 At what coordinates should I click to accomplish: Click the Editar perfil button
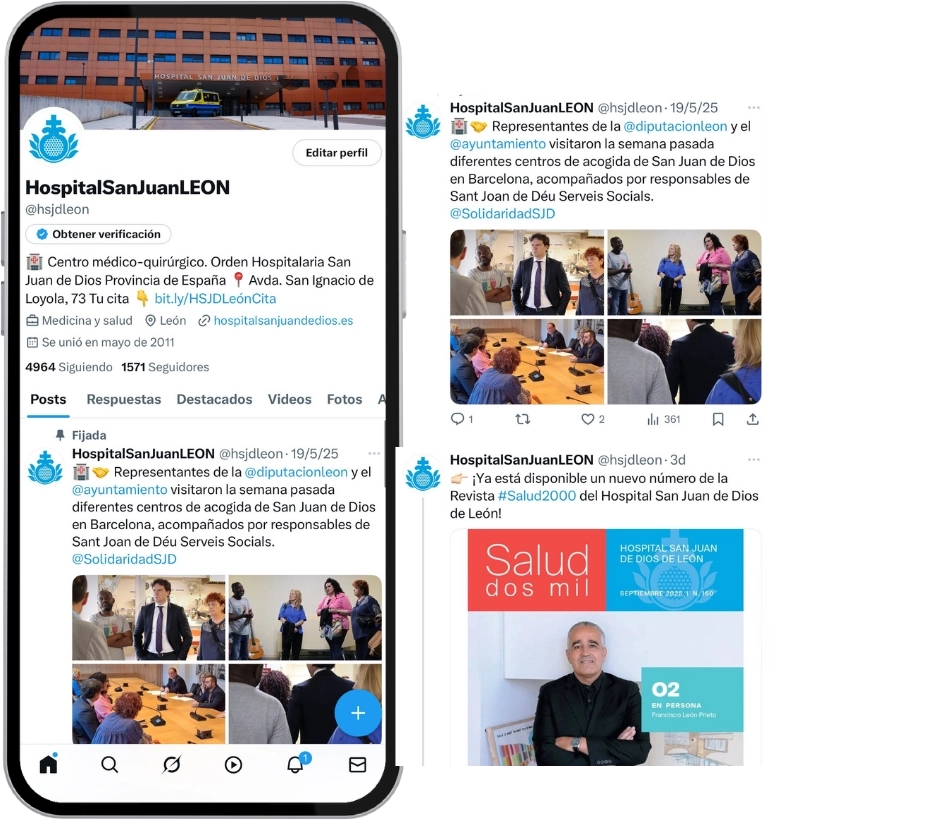point(336,153)
